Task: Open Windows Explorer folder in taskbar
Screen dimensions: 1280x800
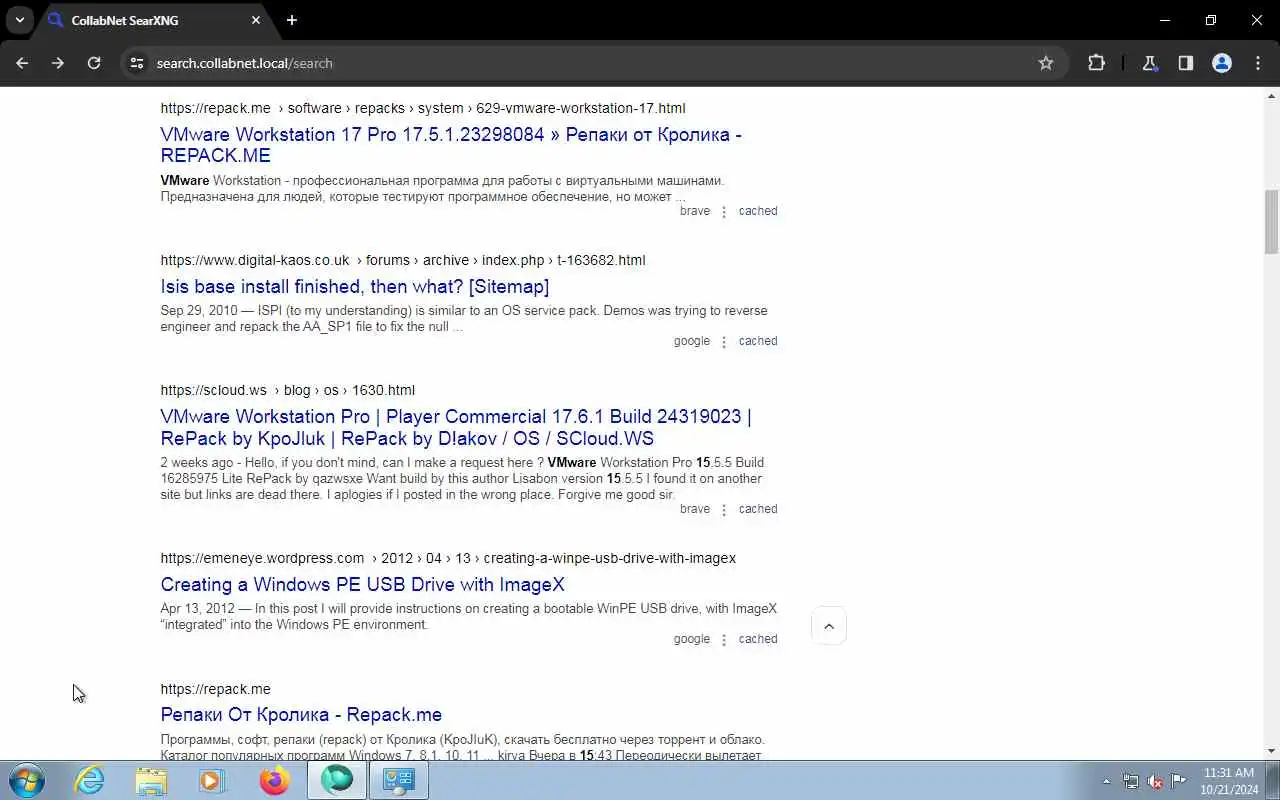Action: pos(151,780)
